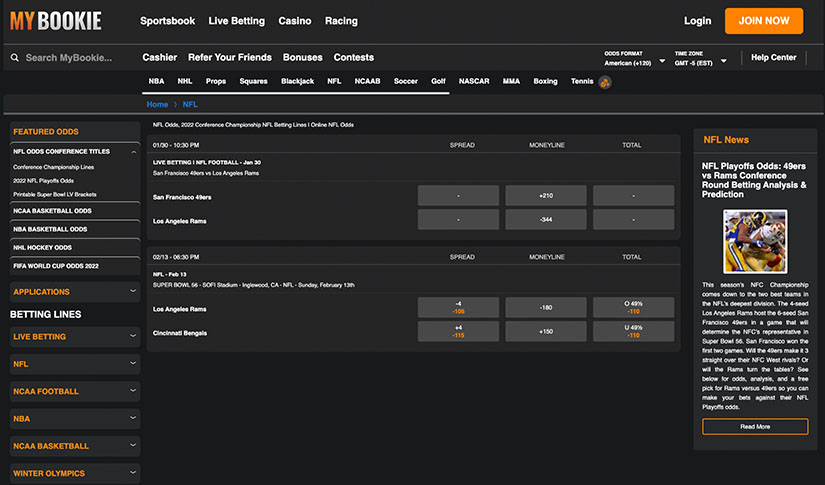The image size is (825, 485).
Task: Select the NBA sports tab
Action: [156, 81]
